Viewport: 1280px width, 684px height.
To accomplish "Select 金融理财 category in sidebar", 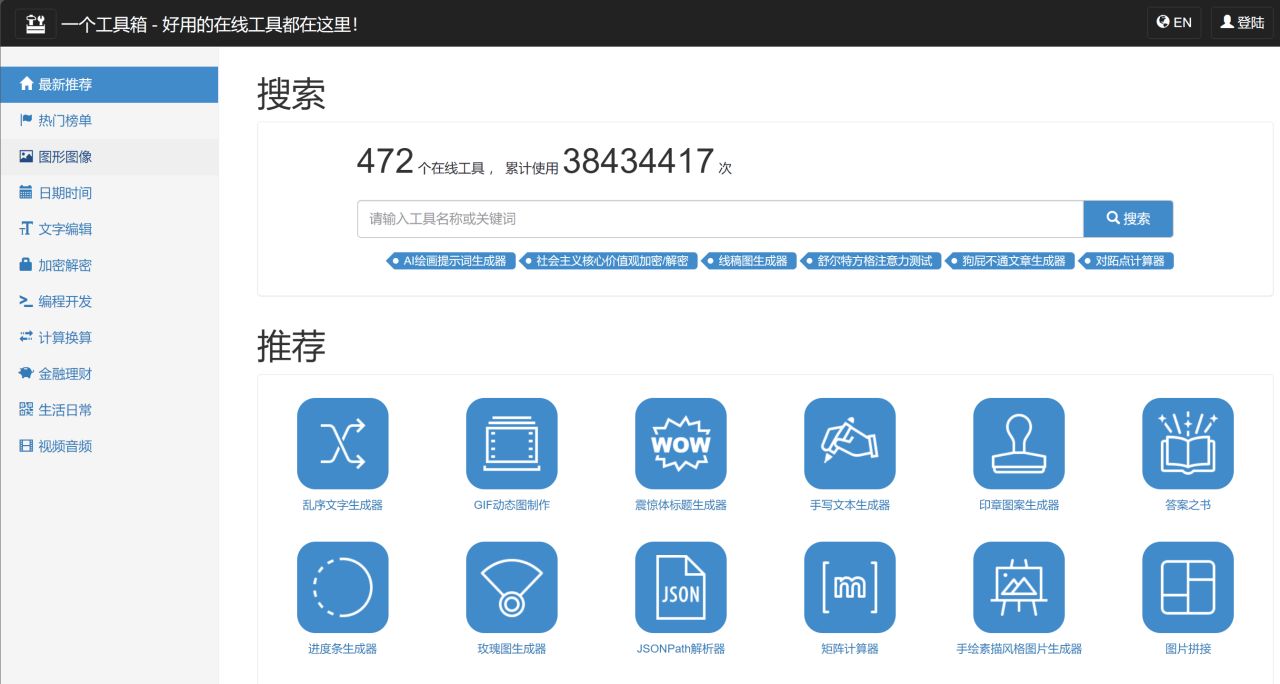I will (x=109, y=373).
